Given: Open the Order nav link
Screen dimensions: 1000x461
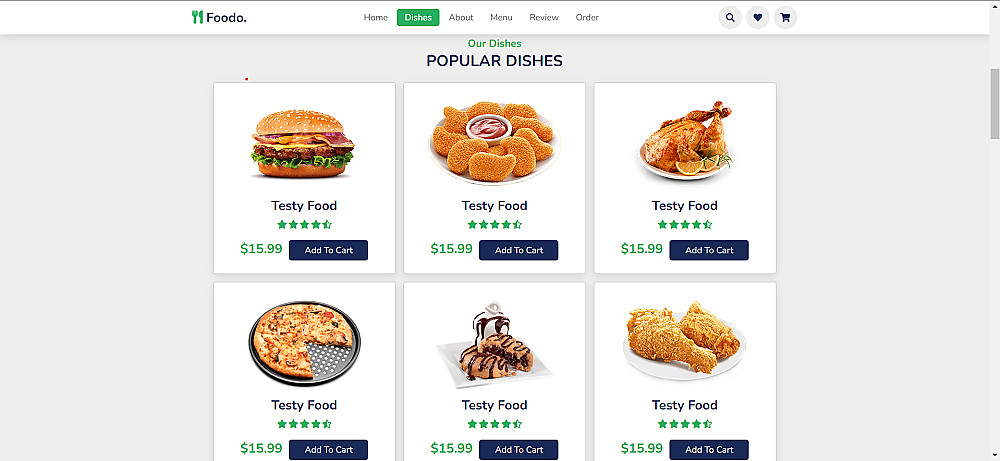Looking at the screenshot, I should pos(587,17).
